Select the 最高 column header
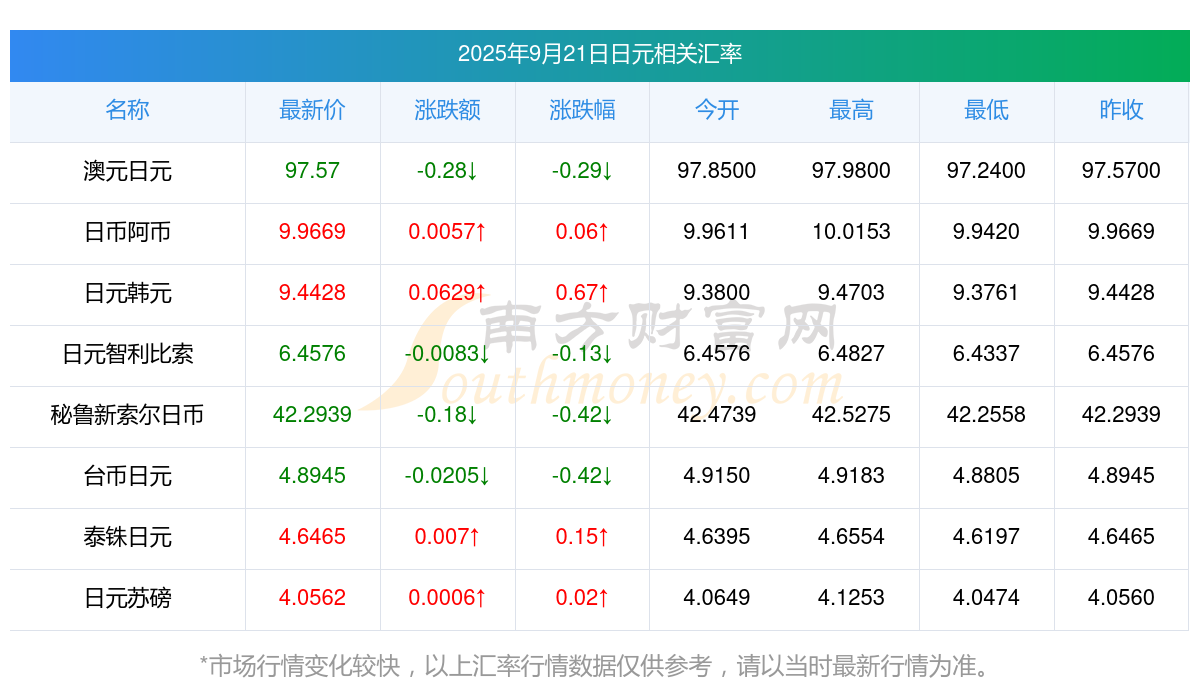 tap(852, 110)
